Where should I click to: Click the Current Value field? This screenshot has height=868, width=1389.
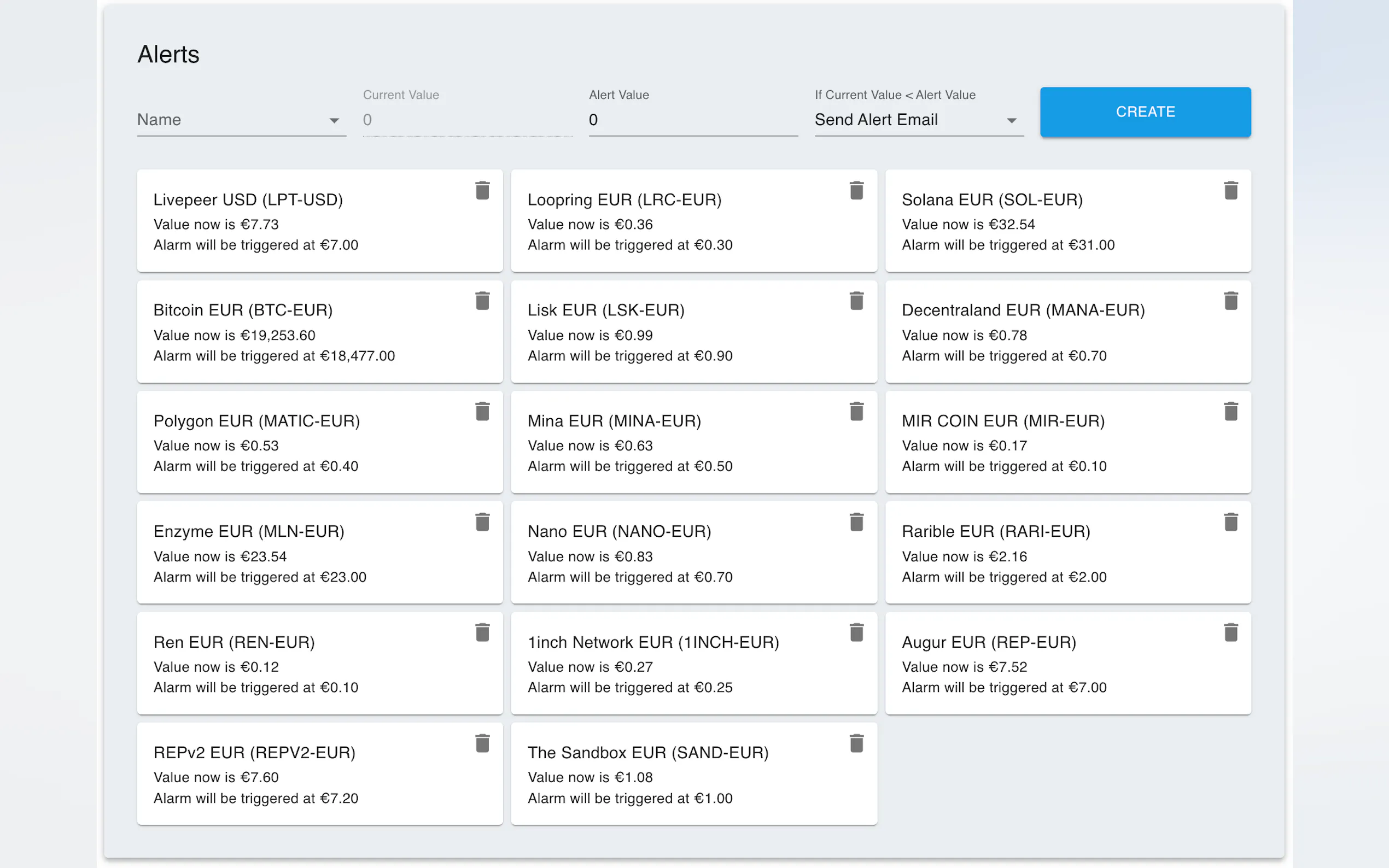[467, 119]
